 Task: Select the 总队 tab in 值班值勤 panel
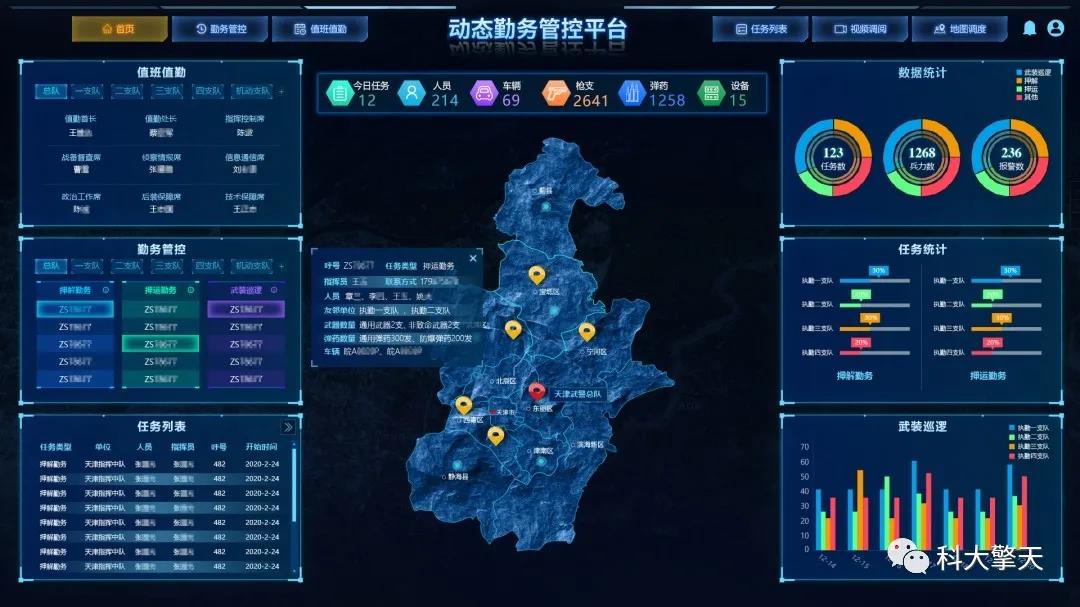(51, 91)
